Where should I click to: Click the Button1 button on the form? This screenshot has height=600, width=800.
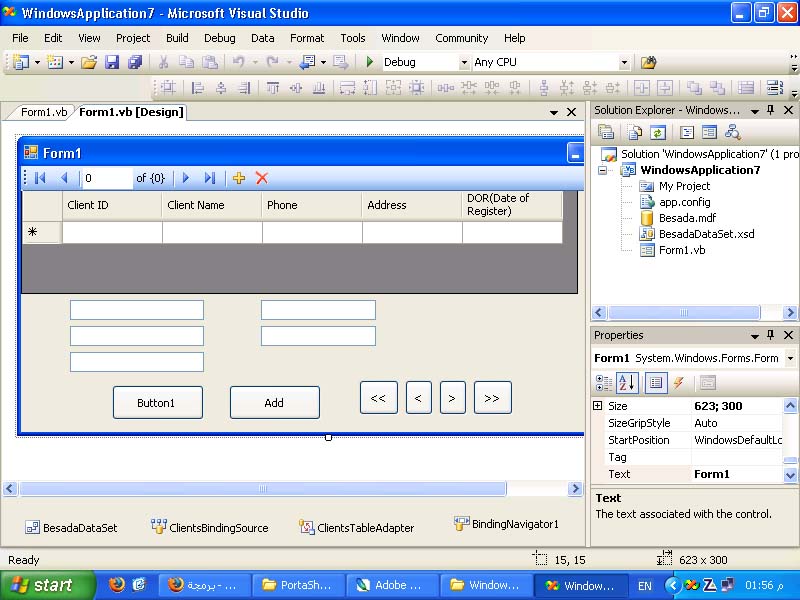(x=158, y=403)
